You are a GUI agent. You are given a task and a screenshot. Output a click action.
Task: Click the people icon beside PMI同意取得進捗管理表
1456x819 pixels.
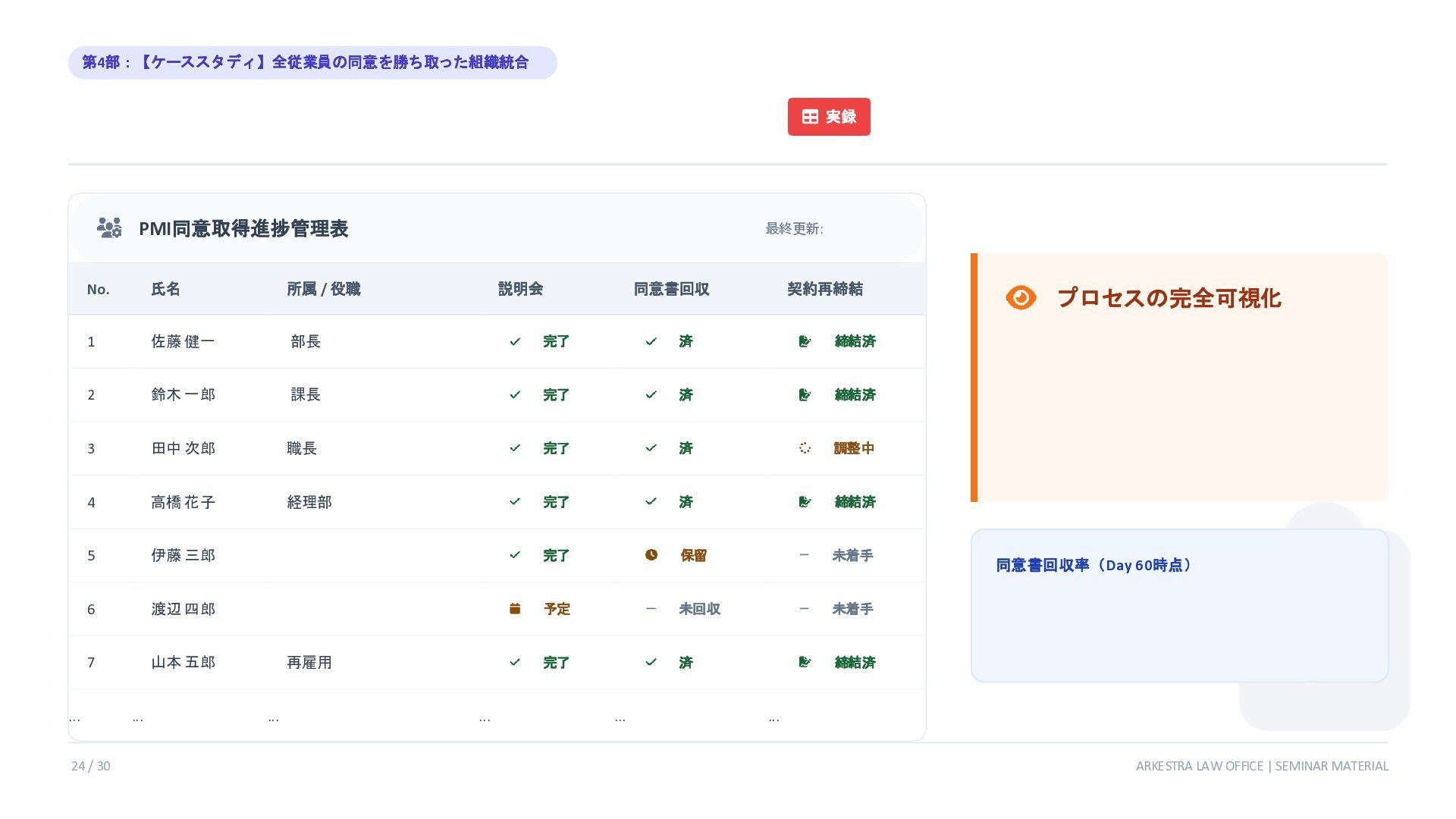[109, 227]
